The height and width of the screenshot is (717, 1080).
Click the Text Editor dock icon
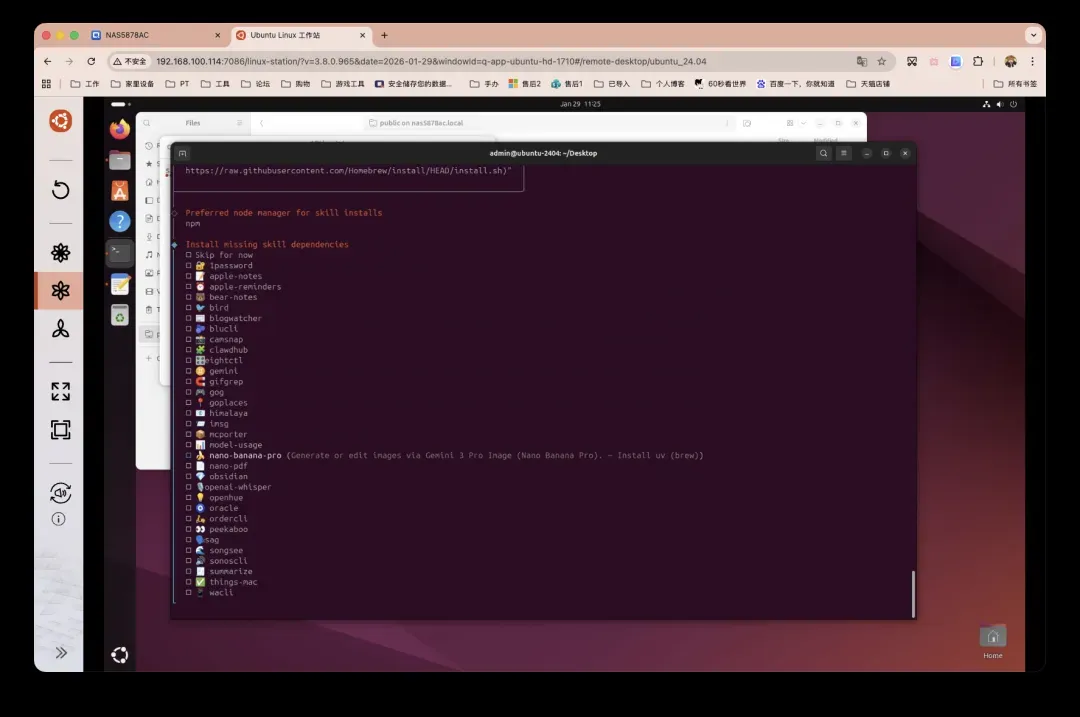pos(120,284)
